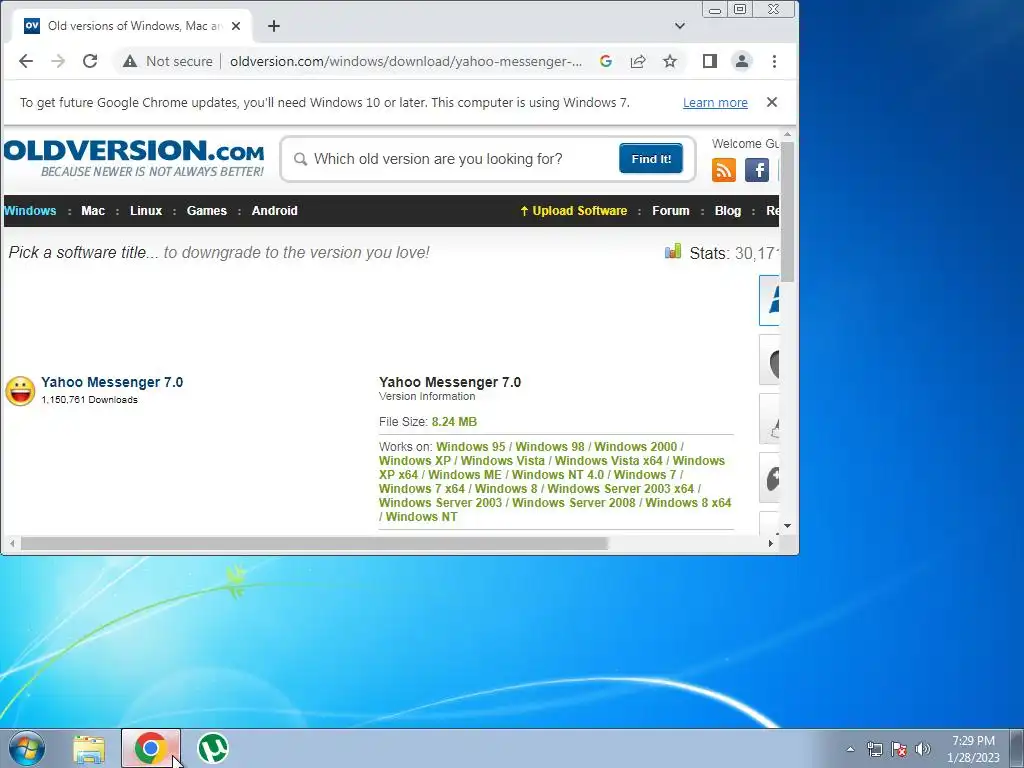Screen dimensions: 1024x768
Task: Open a new tab
Action: pyautogui.click(x=274, y=26)
